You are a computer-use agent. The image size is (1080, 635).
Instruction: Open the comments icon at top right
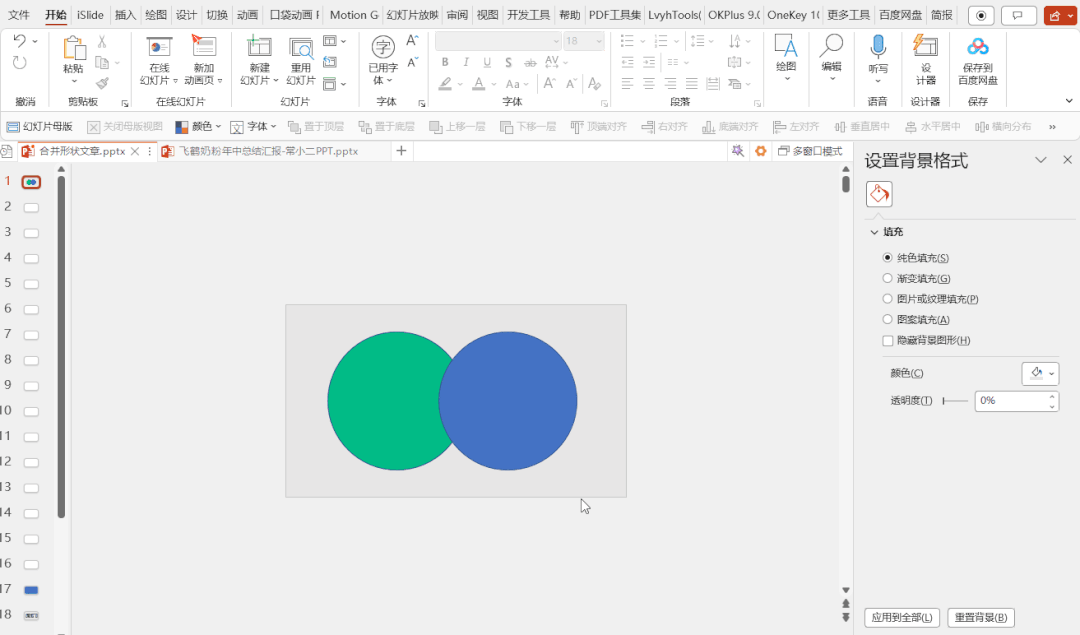click(1017, 15)
